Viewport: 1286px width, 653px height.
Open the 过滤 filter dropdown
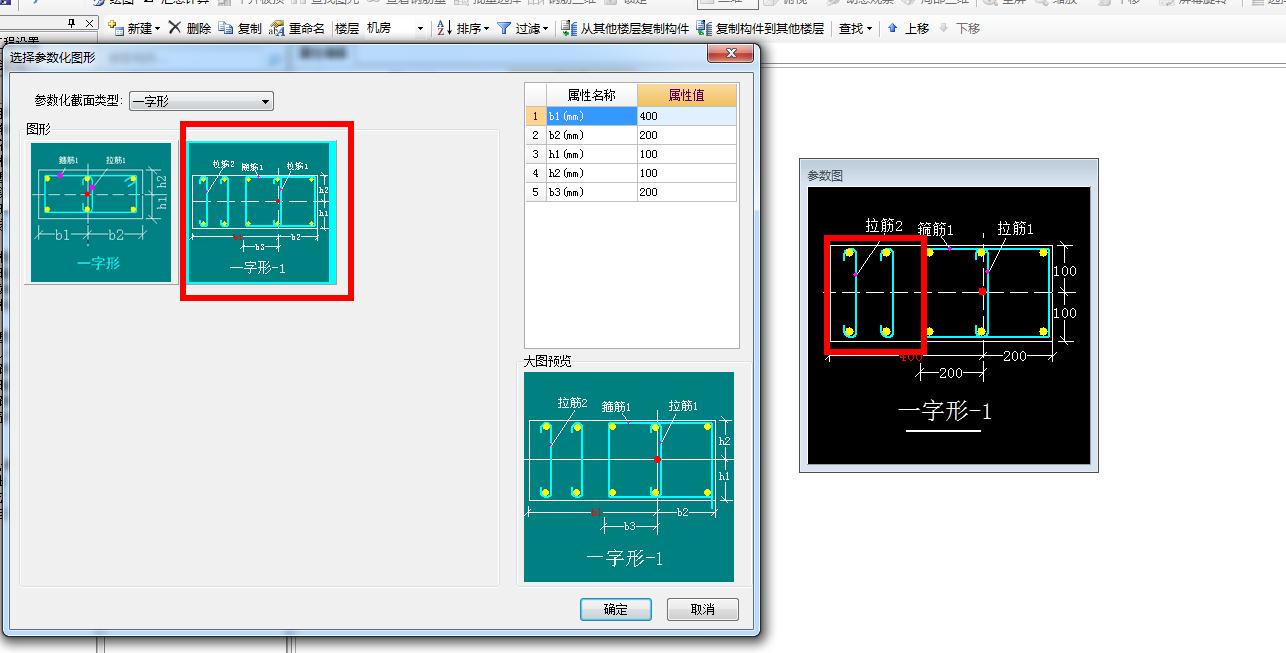(x=522, y=28)
